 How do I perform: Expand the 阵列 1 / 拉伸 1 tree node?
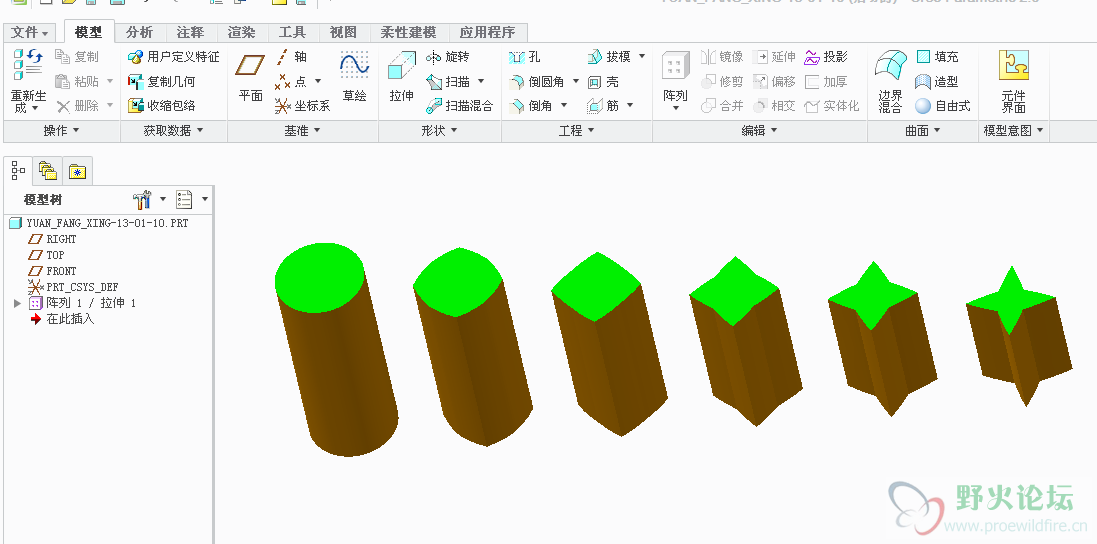[17, 303]
